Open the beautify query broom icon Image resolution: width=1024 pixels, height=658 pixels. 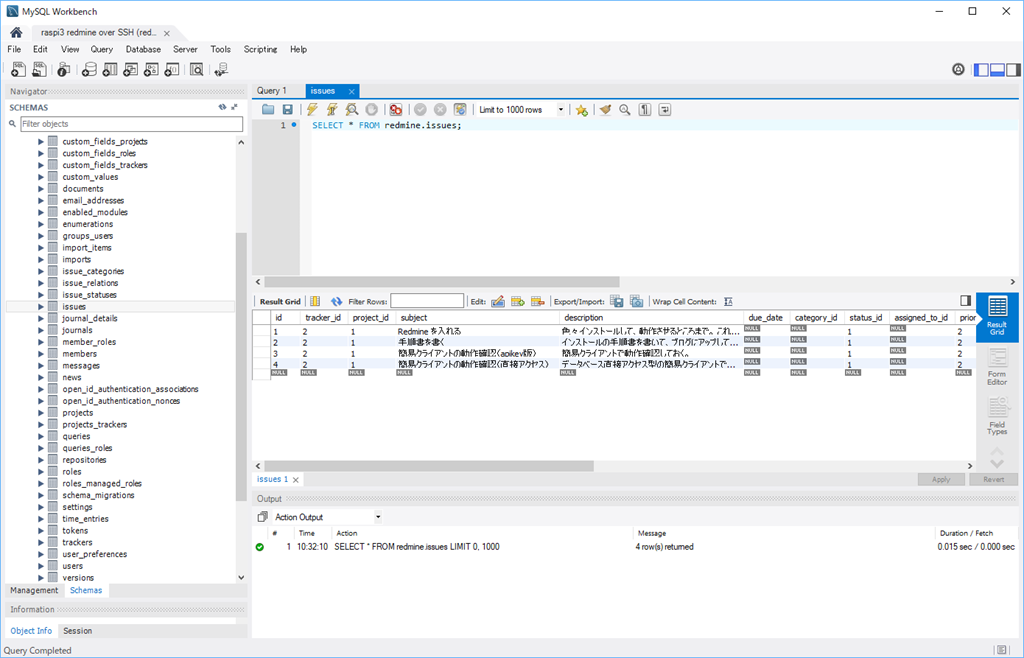click(605, 110)
